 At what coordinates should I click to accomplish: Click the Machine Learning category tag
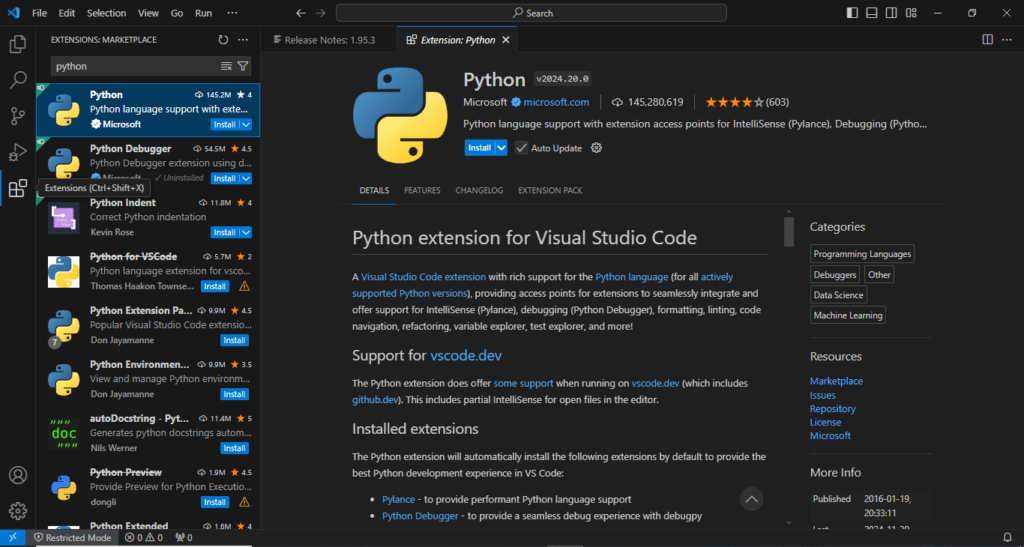pyautogui.click(x=848, y=315)
